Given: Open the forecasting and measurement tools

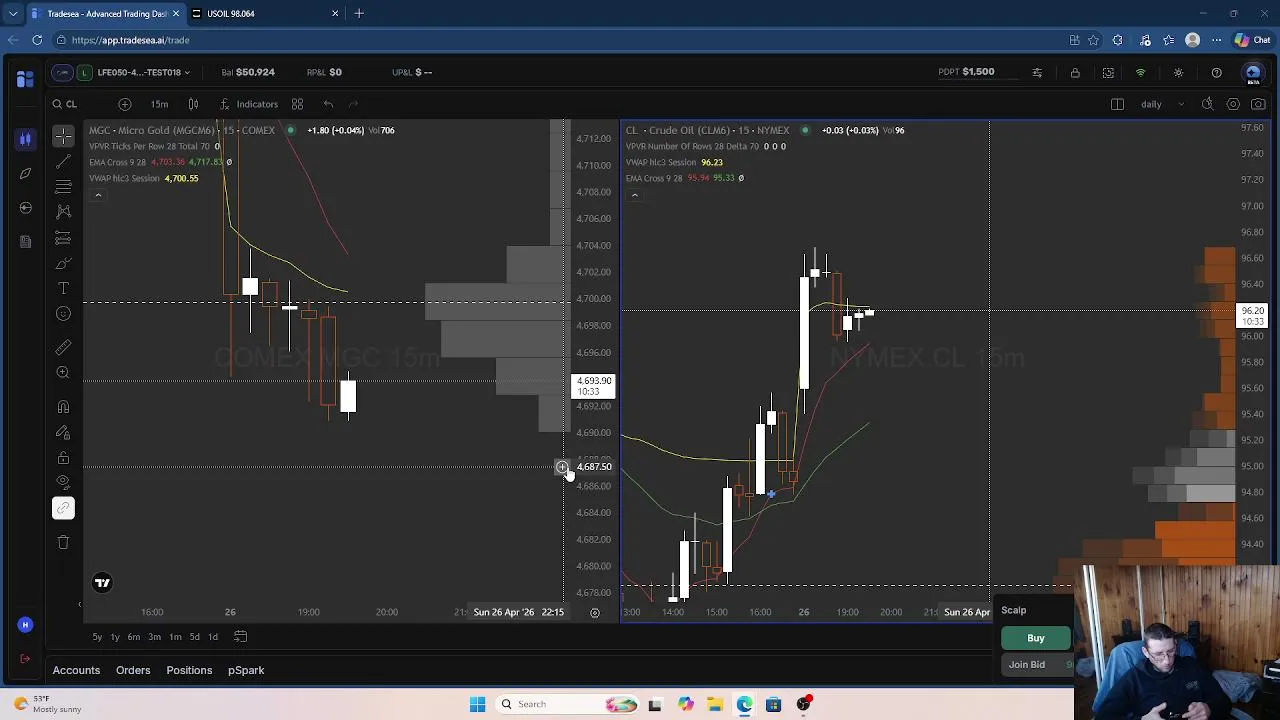Looking at the screenshot, I should [x=63, y=238].
